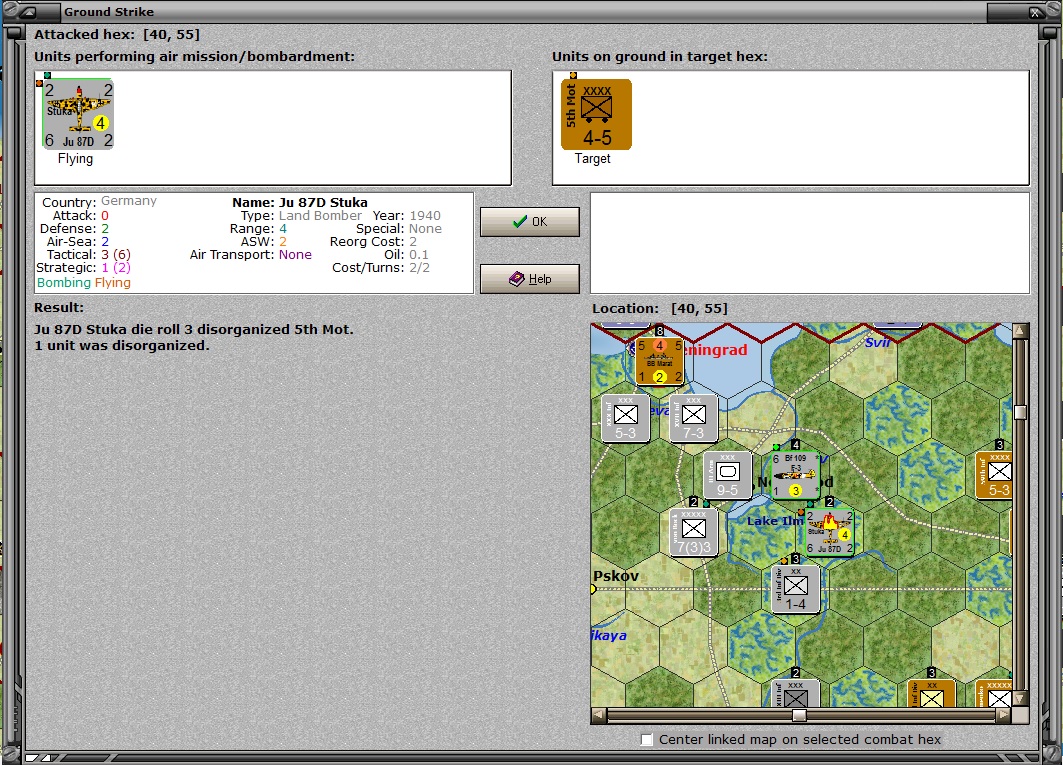1063x765 pixels.
Task: Select the 7(3)3 army group HQ counter
Action: tap(694, 532)
